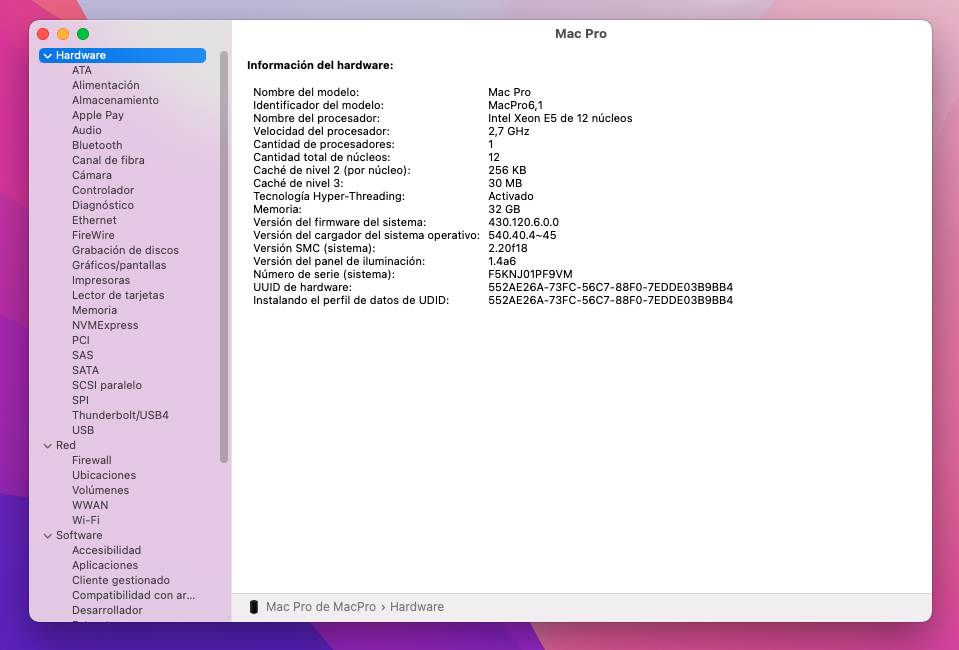
Task: Click the Hyper-Threading value Activado
Action: tap(511, 196)
